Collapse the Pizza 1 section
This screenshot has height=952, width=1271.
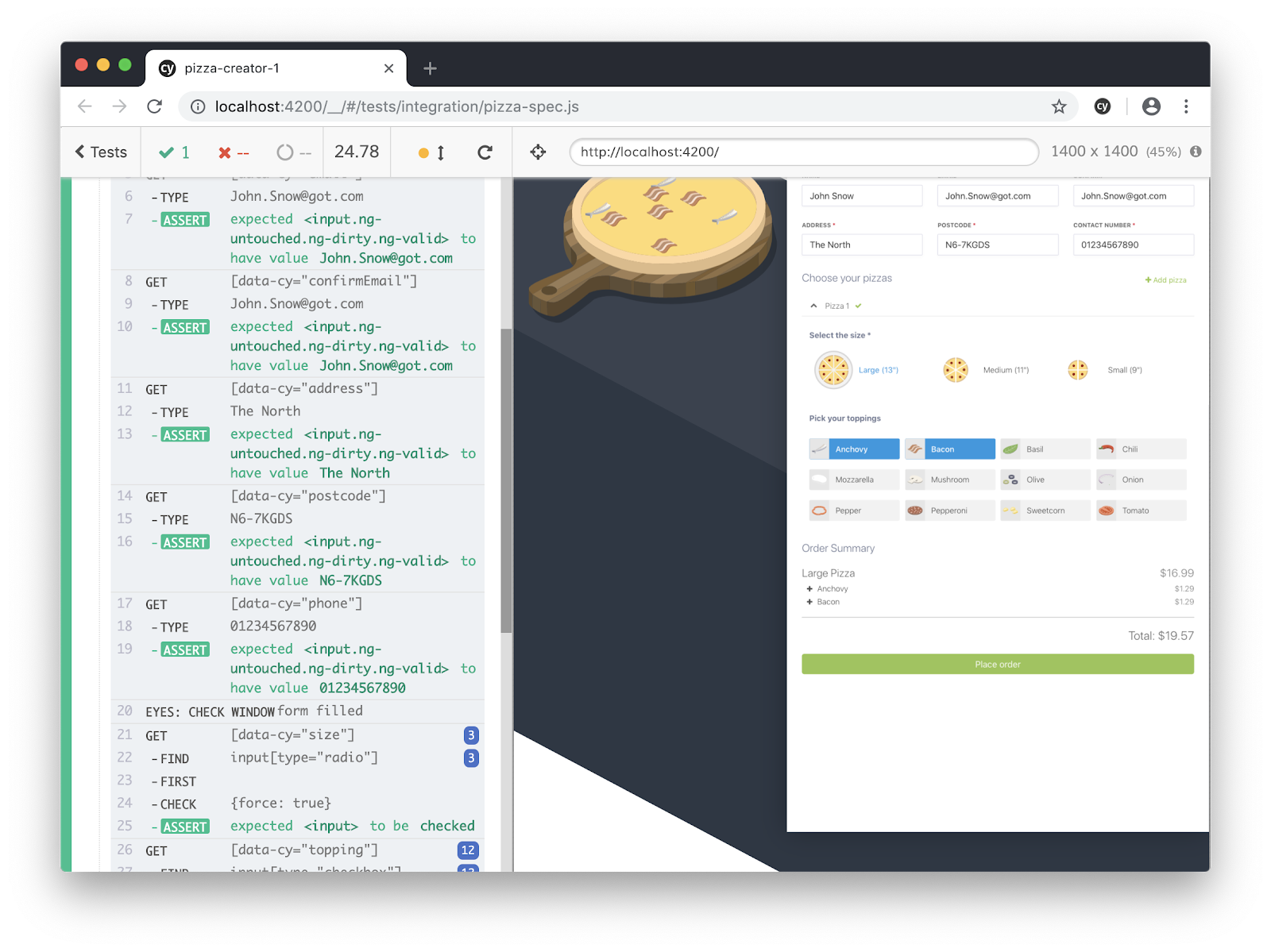813,305
